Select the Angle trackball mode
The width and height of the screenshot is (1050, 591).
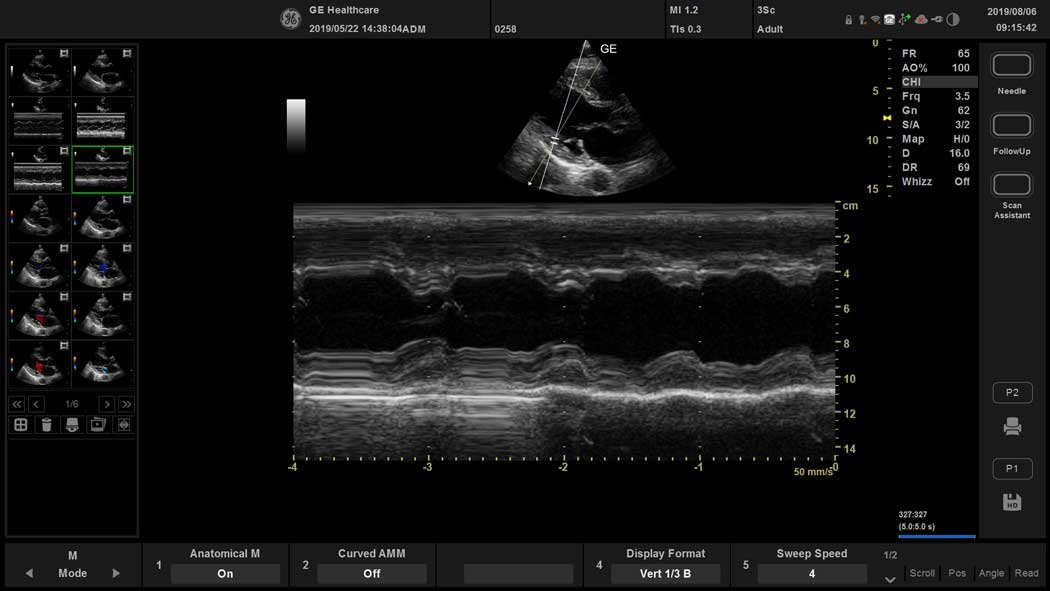[x=991, y=573]
